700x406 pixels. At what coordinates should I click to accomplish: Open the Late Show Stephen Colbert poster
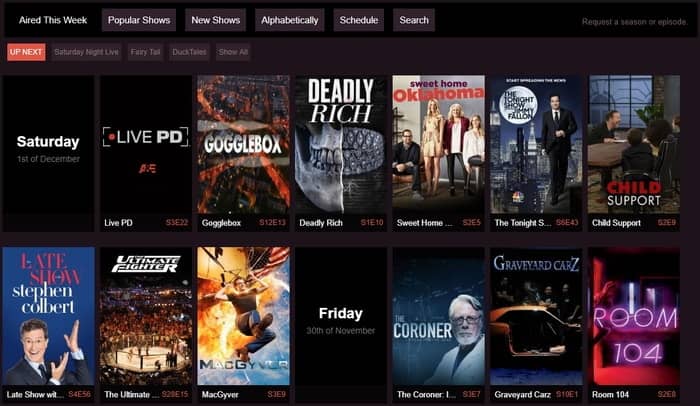pyautogui.click(x=48, y=316)
